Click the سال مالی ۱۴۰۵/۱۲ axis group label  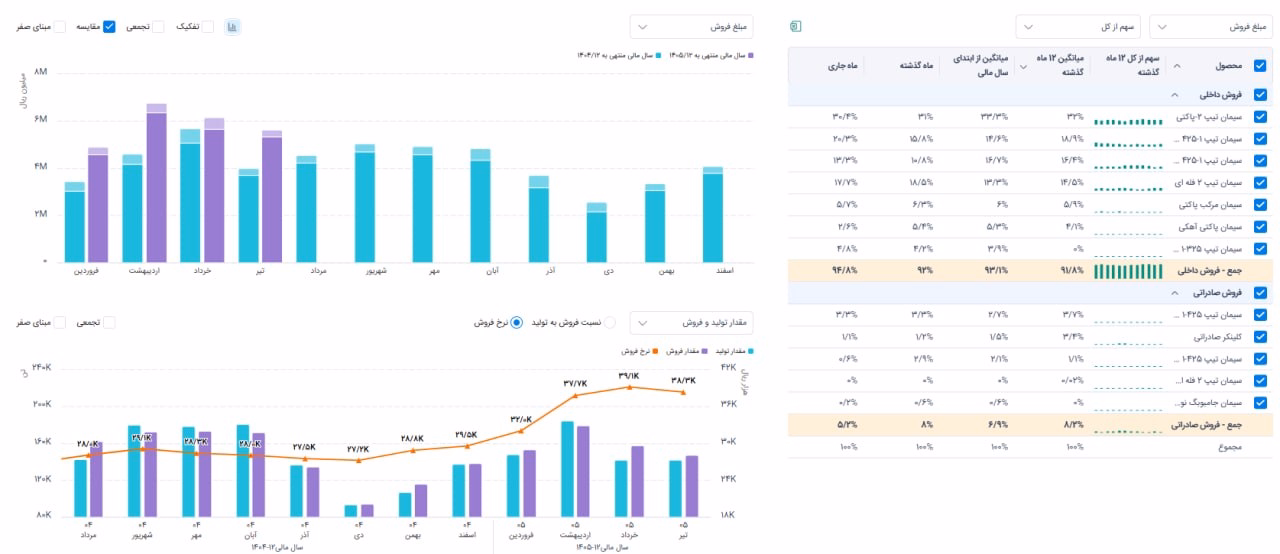601,547
